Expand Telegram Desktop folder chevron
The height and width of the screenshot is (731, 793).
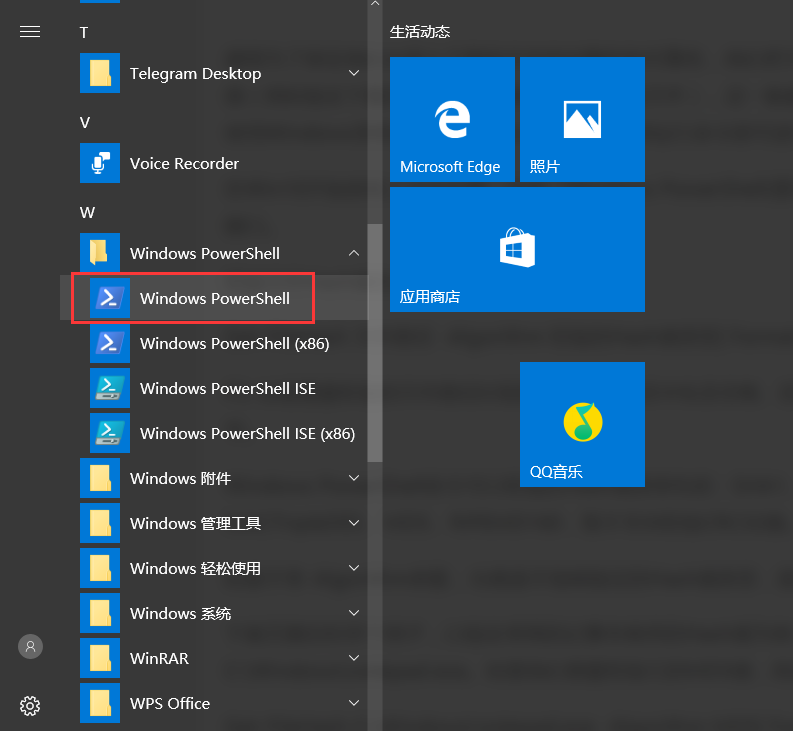point(354,73)
